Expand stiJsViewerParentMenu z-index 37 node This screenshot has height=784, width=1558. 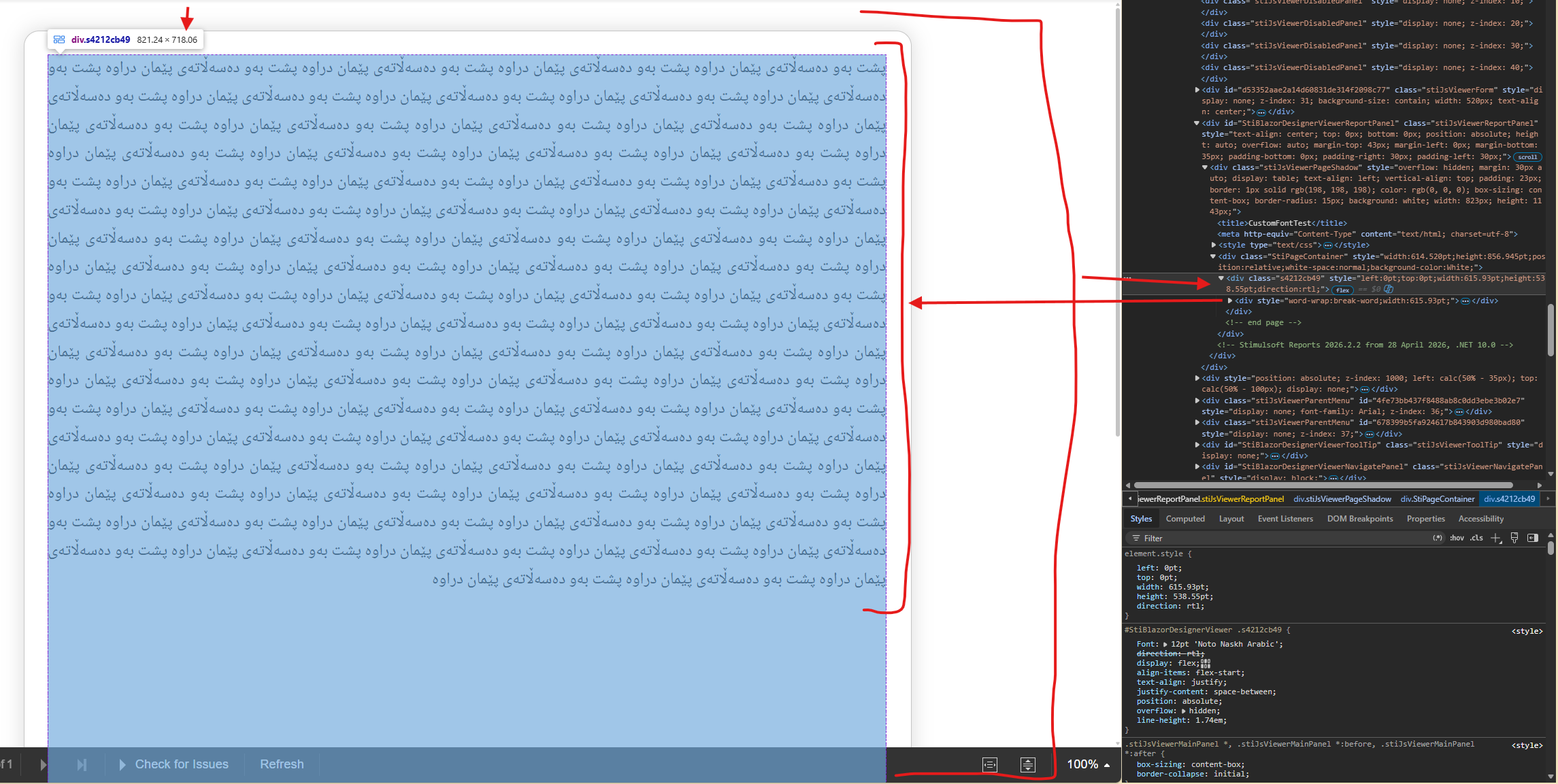coord(1197,422)
